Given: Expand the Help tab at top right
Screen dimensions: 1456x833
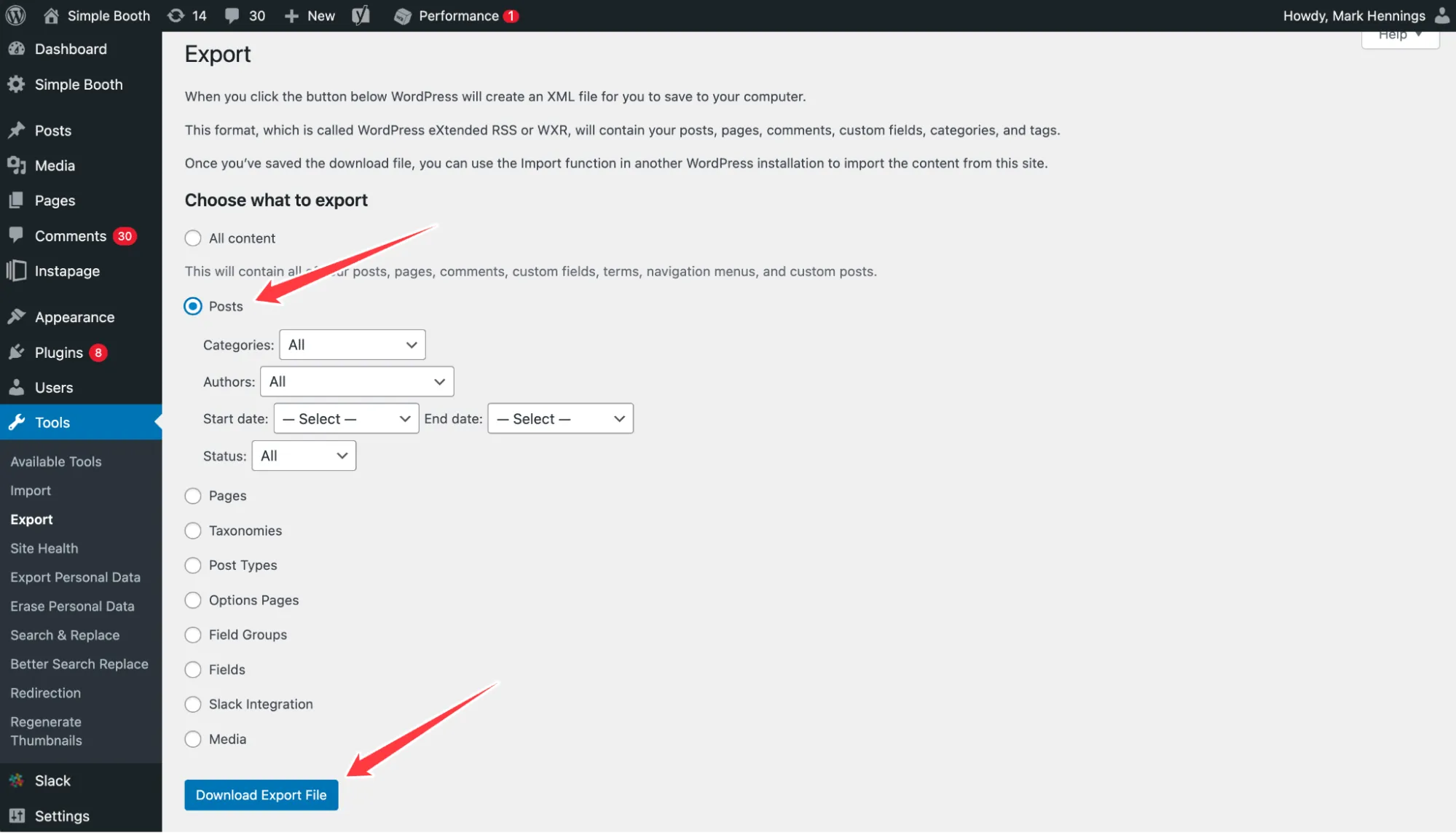Looking at the screenshot, I should [x=1400, y=36].
